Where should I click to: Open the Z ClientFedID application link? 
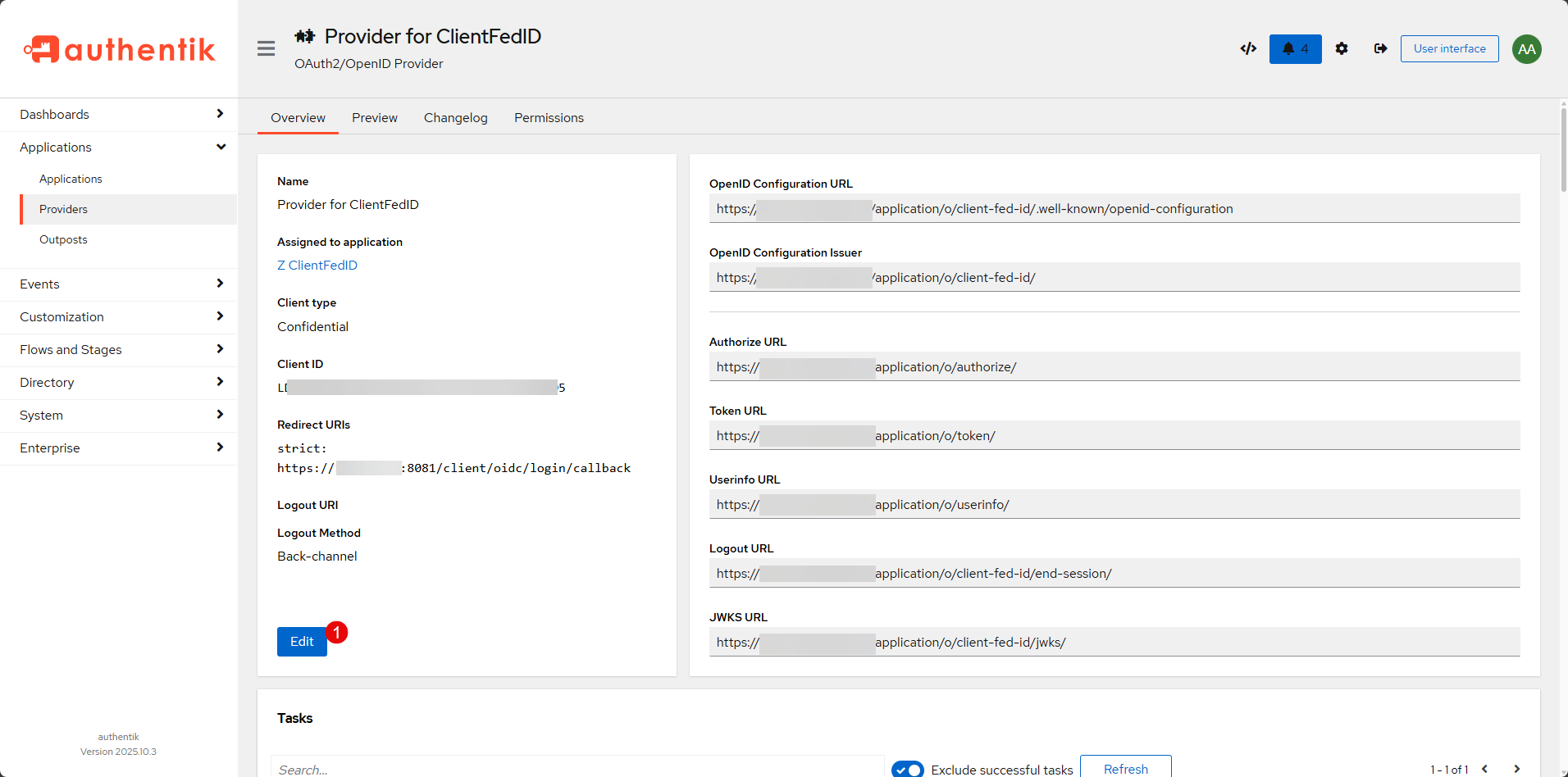pos(317,266)
